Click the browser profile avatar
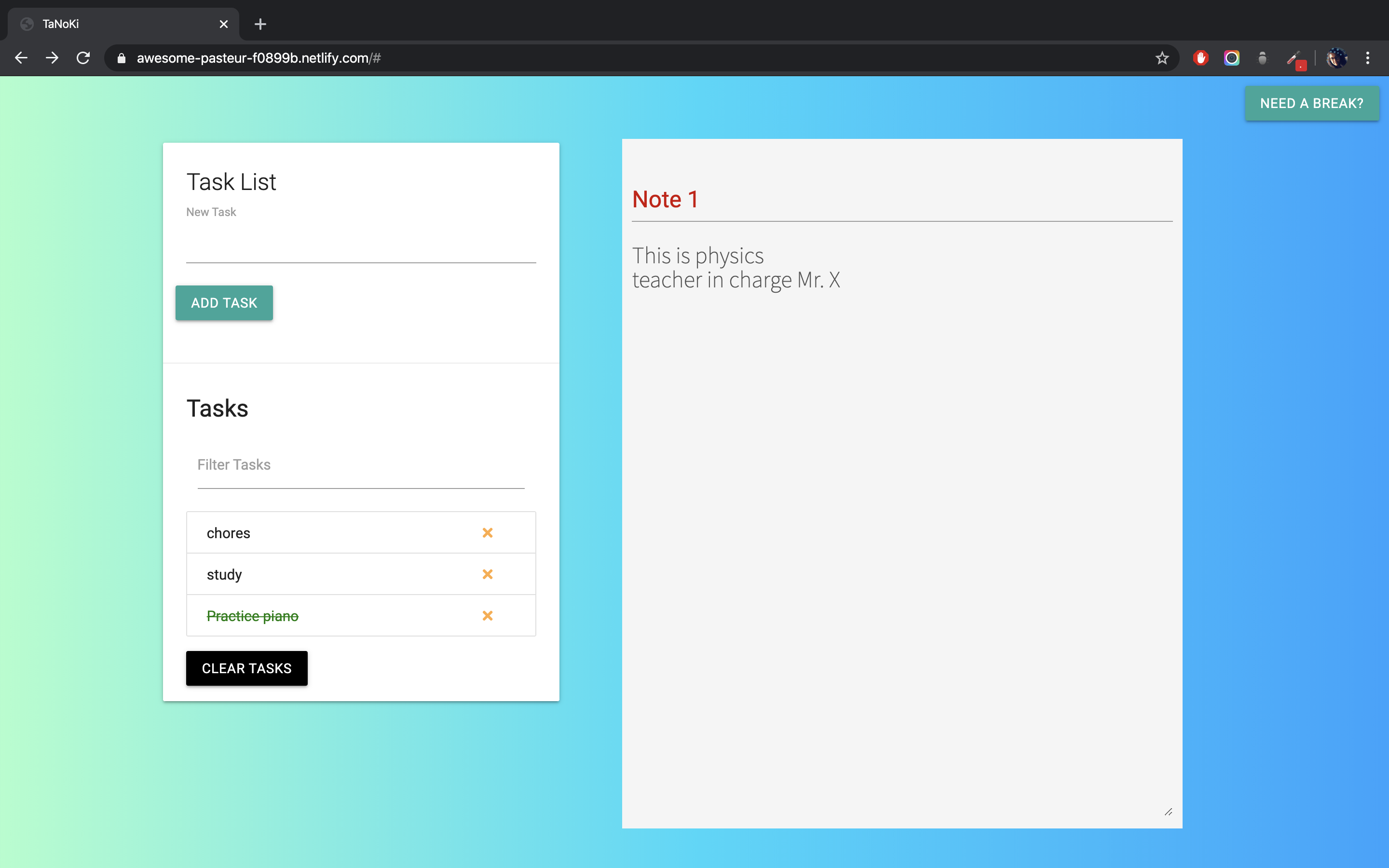 [1336, 58]
